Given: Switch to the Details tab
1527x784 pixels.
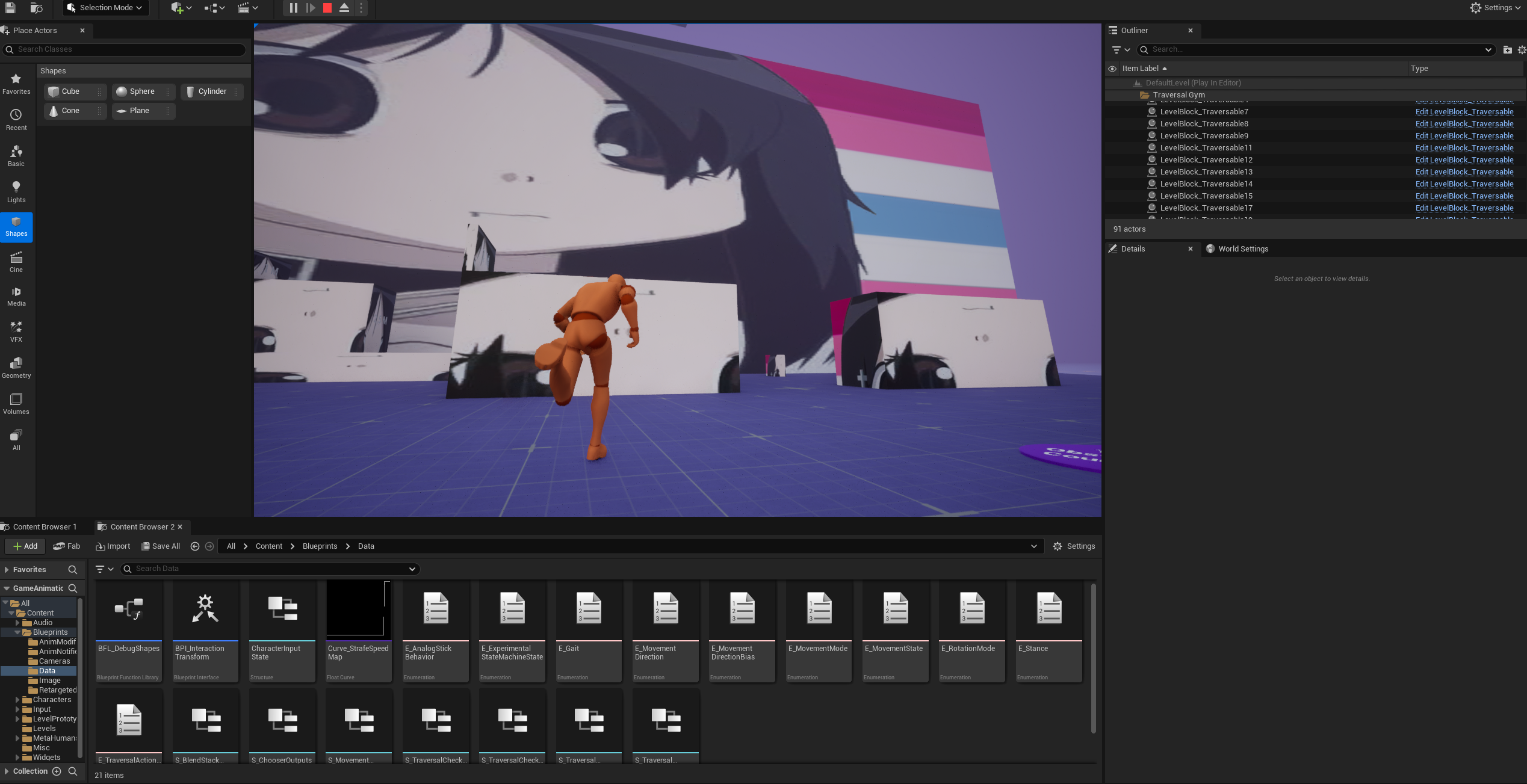Looking at the screenshot, I should point(1132,249).
